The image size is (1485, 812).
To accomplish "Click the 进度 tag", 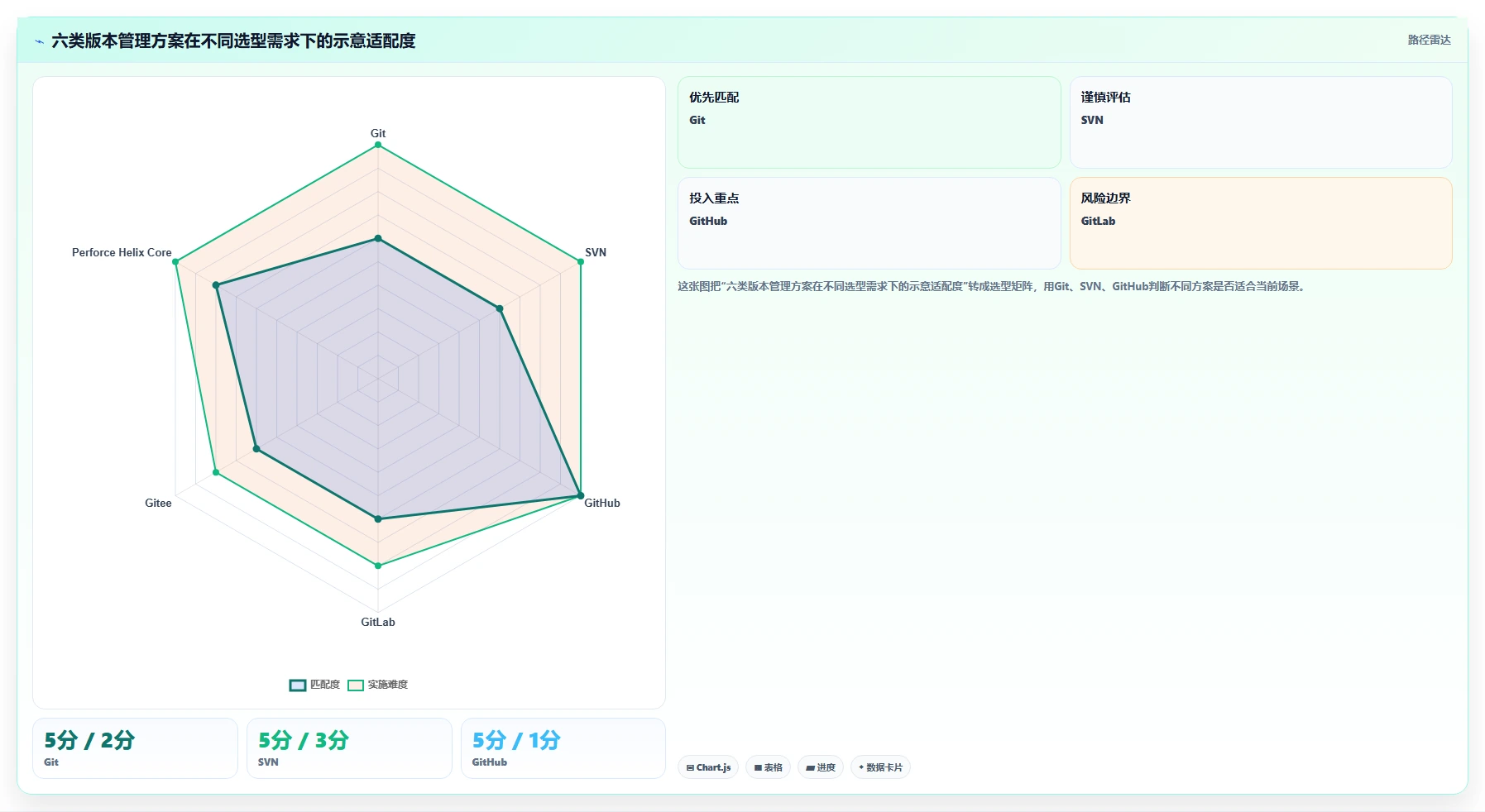I will point(821,767).
